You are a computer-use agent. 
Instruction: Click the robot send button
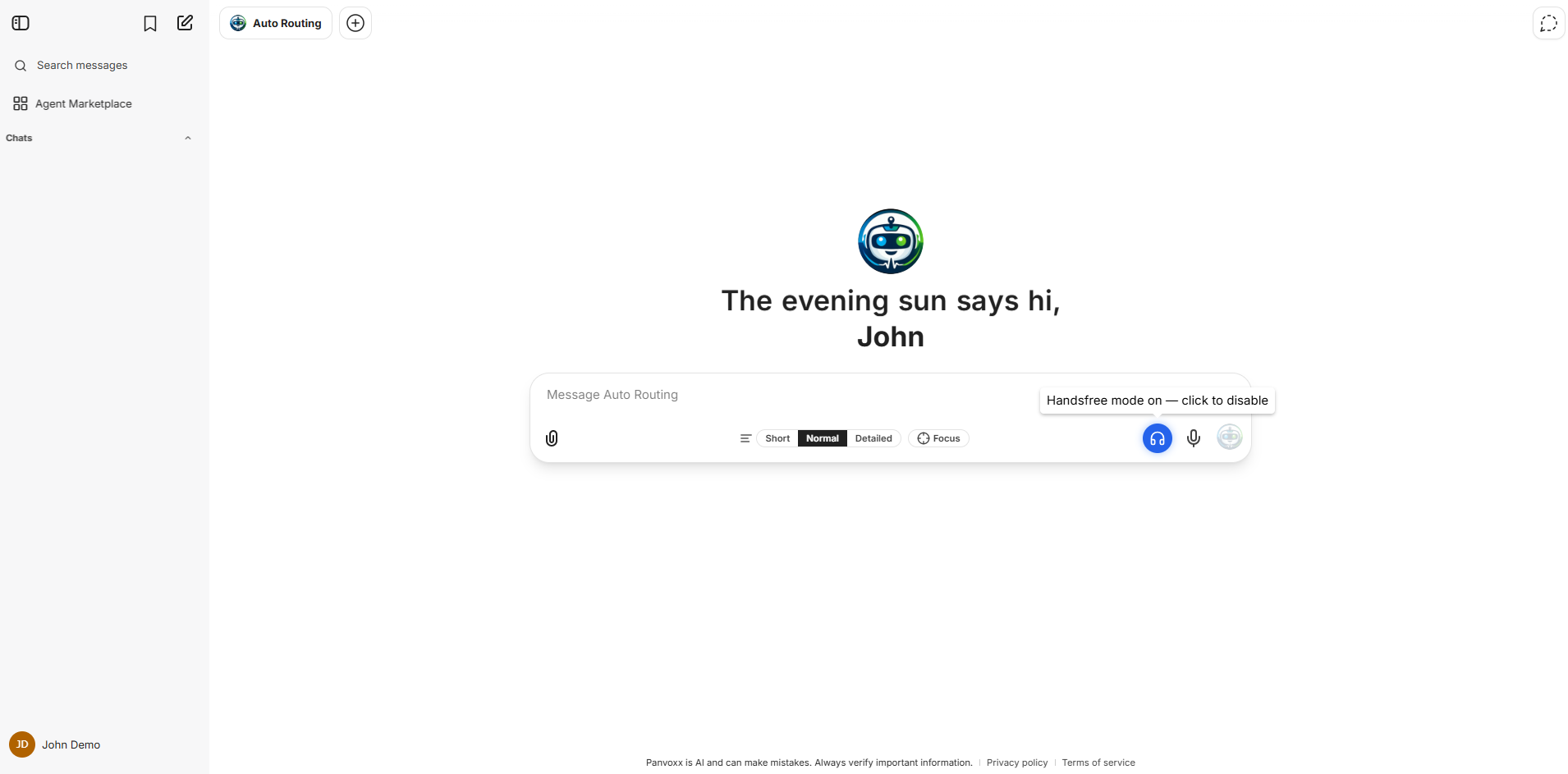1230,437
